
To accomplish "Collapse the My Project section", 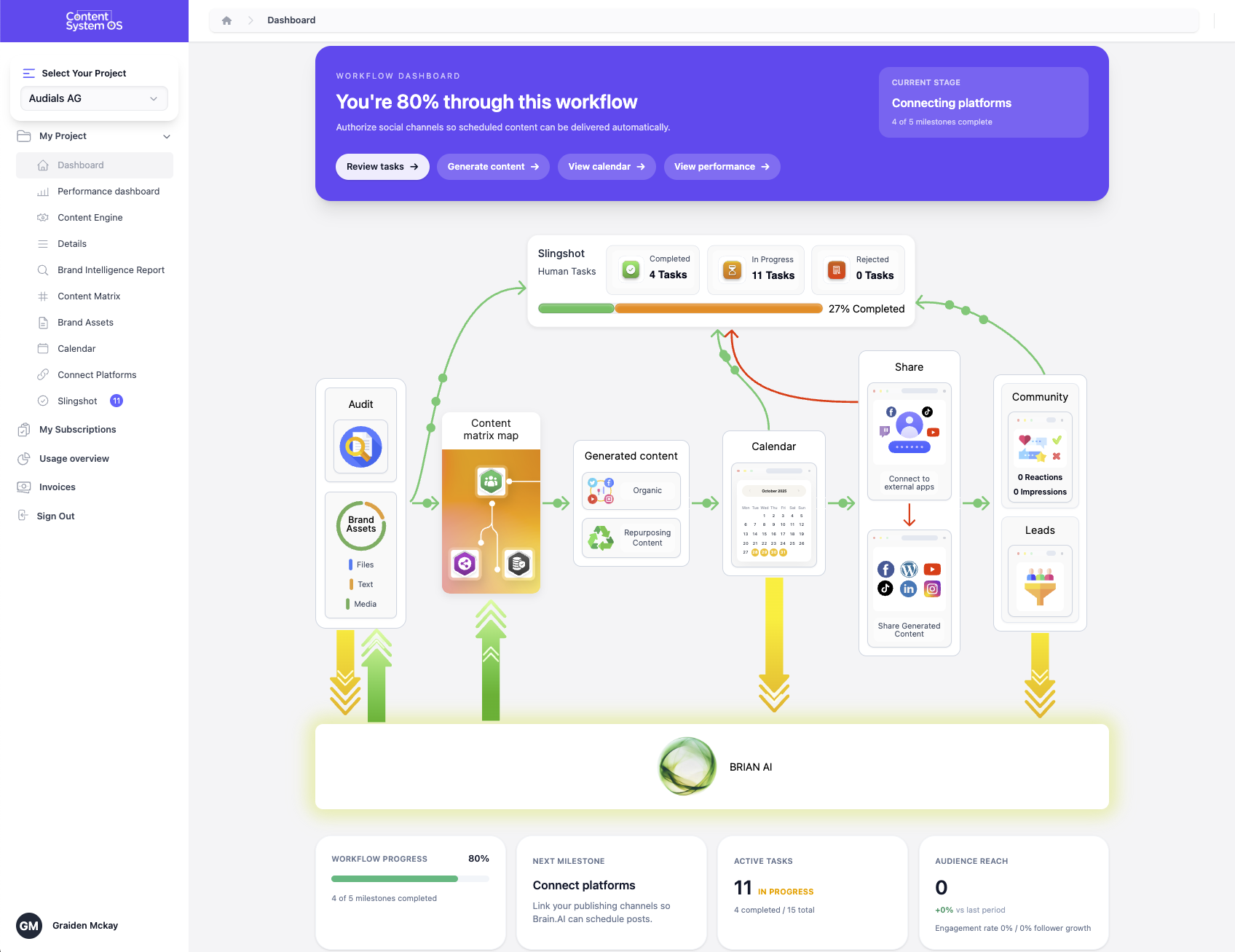I will tap(167, 136).
